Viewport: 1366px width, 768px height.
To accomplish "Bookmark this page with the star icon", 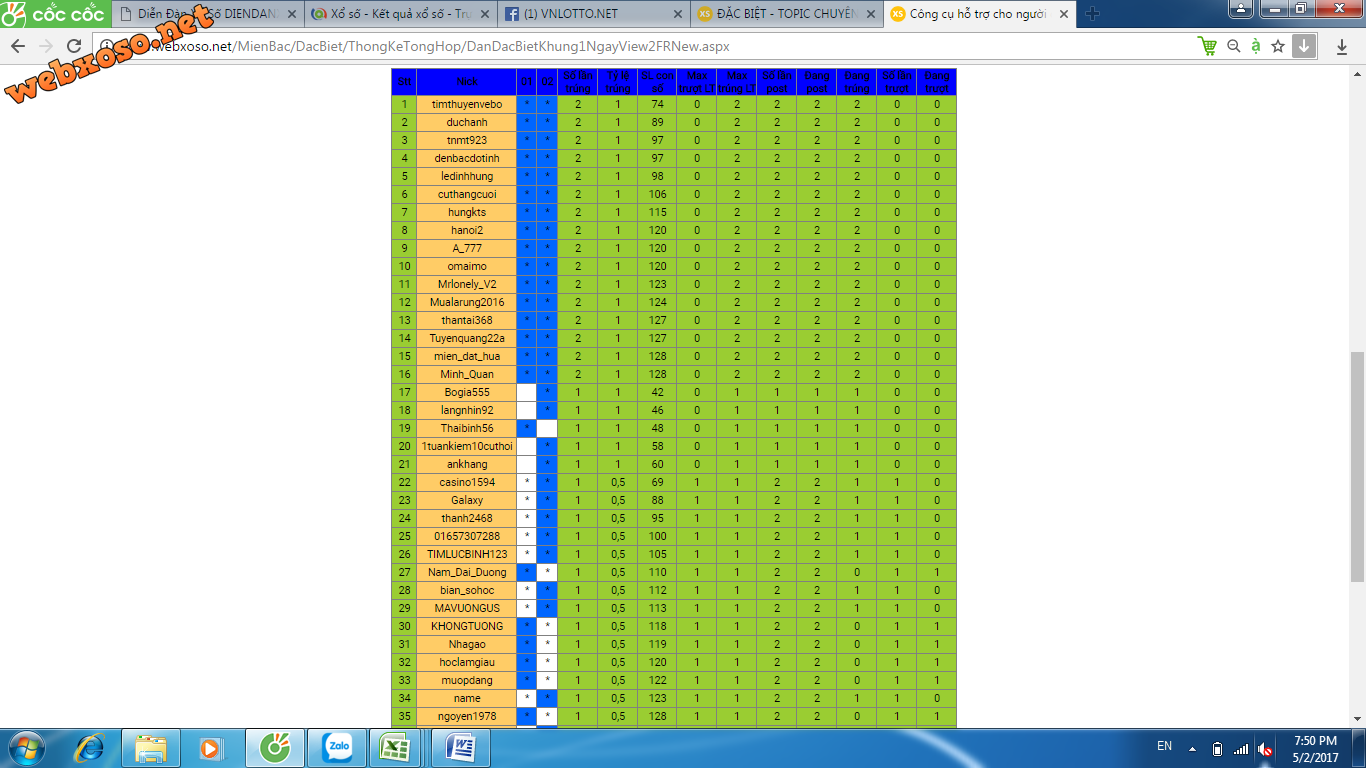I will (1277, 46).
